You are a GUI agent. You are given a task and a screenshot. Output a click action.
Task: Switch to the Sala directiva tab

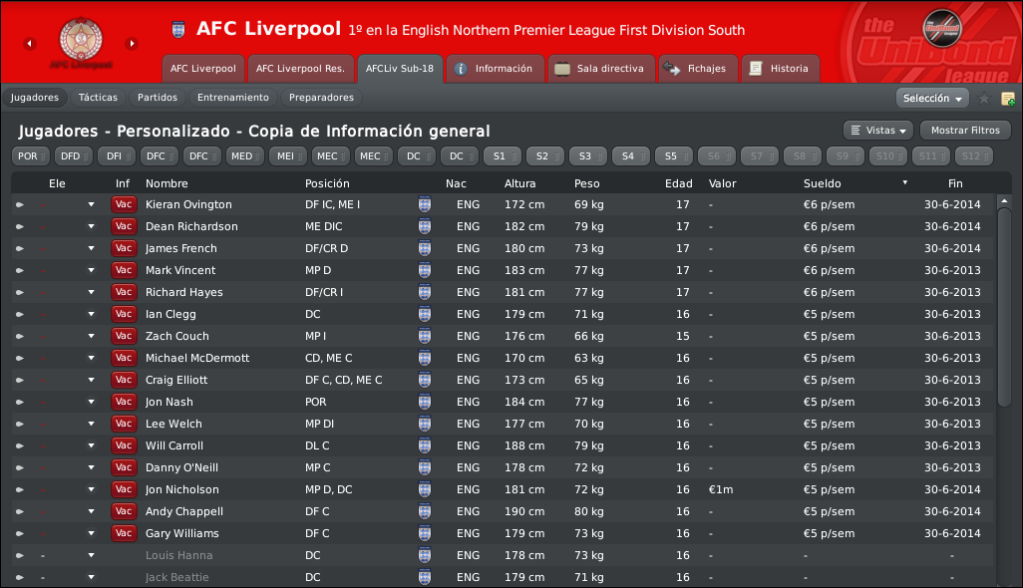(x=600, y=69)
